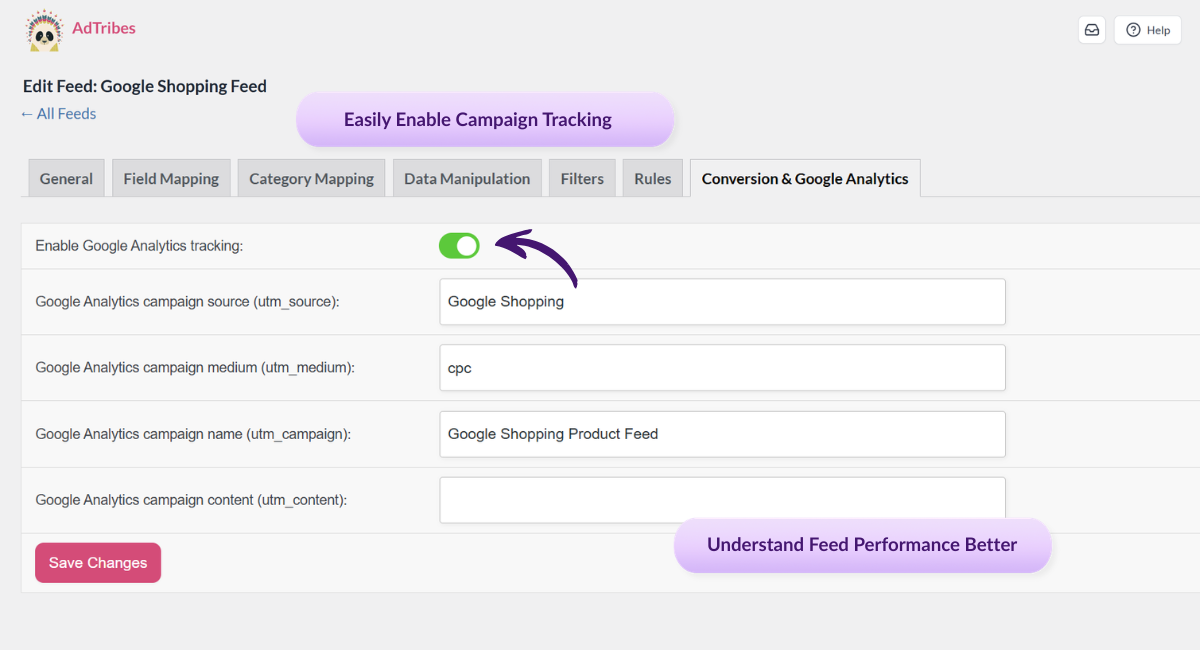Screen dimensions: 1200x650
Task: Switch to the Filters tab
Action: (582, 178)
